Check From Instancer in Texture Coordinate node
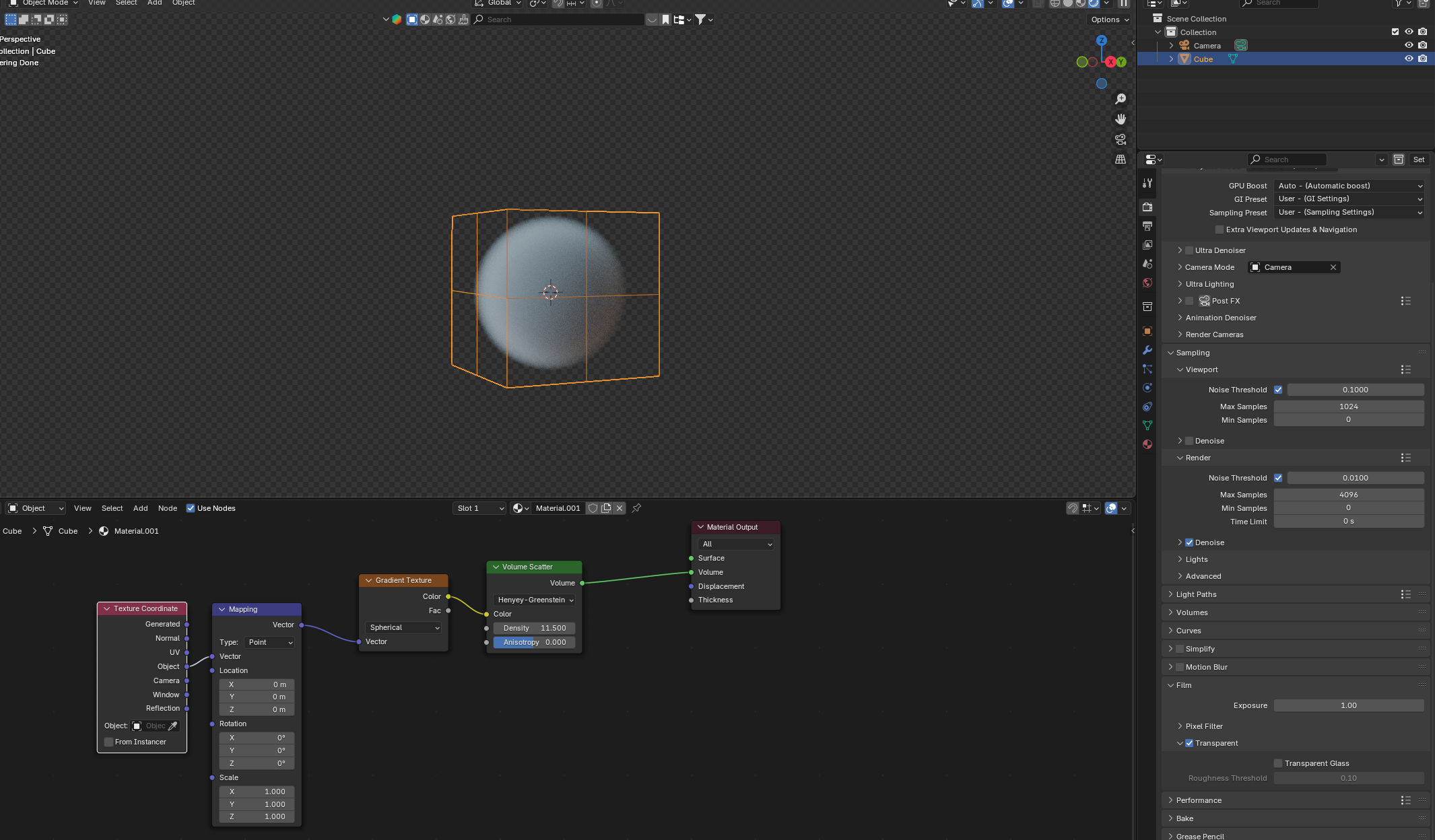1435x840 pixels. click(108, 742)
